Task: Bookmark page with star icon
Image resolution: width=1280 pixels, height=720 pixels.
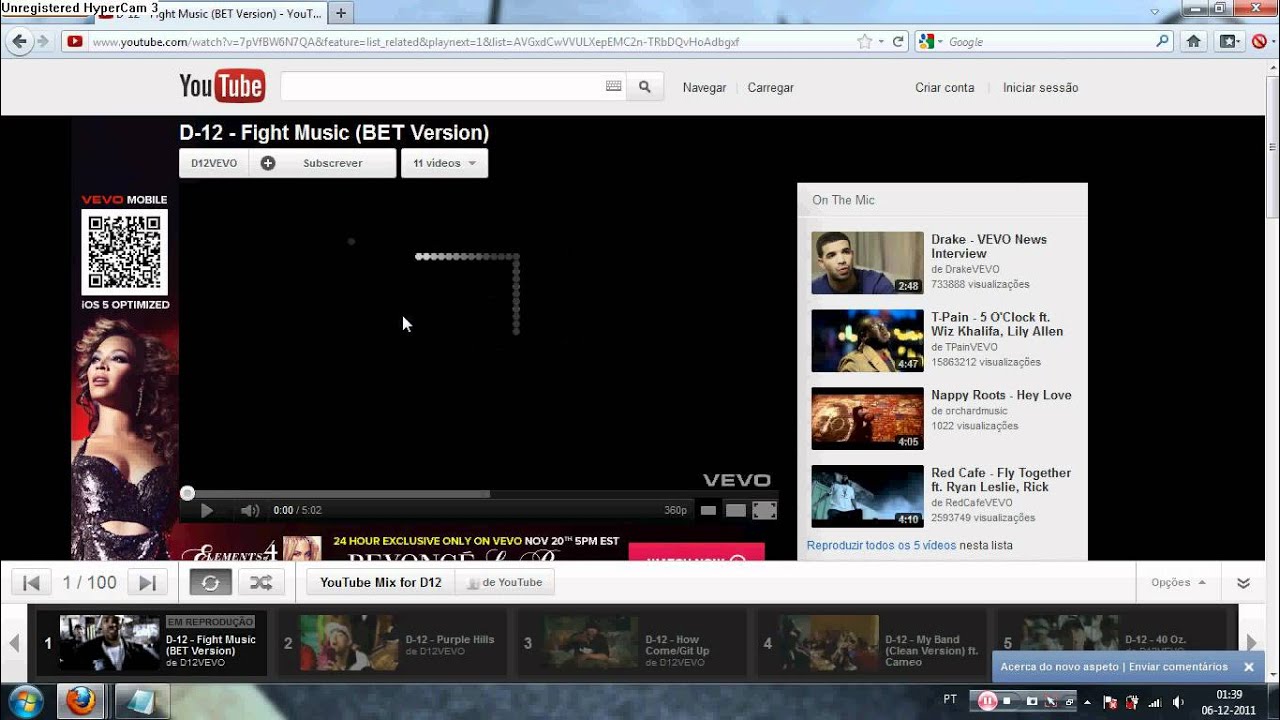Action: point(865,42)
